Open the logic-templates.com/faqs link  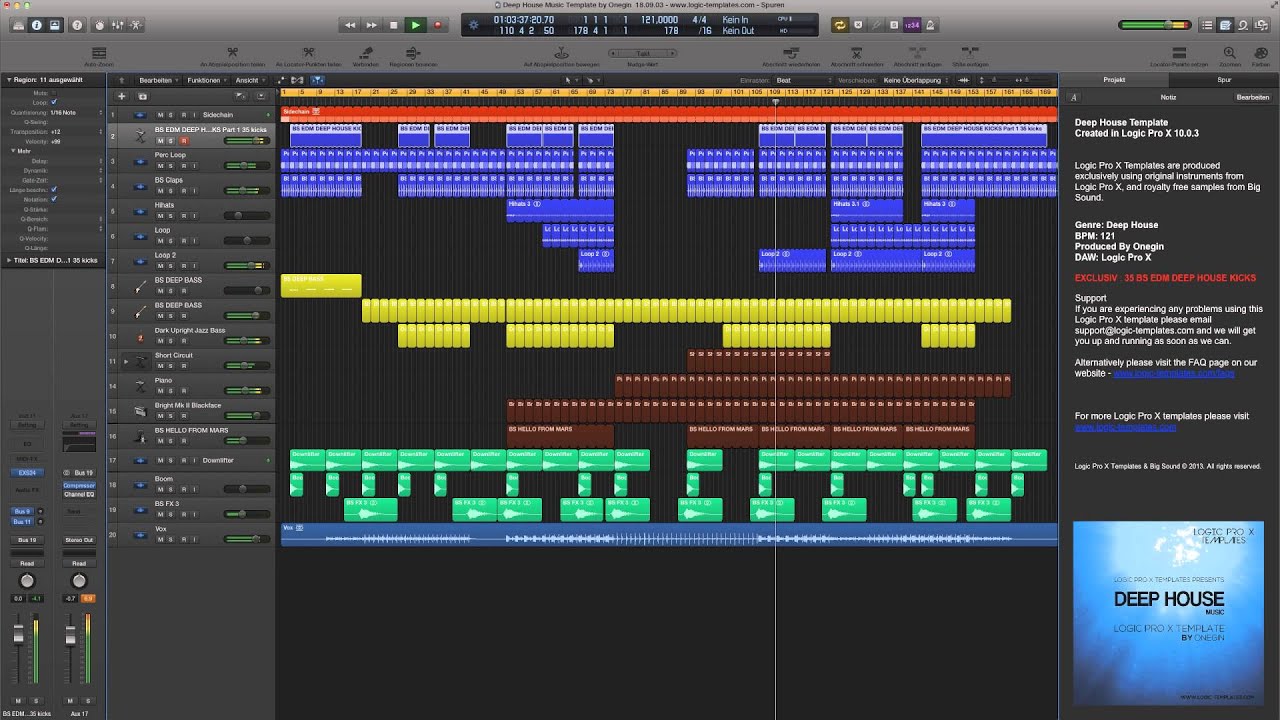1174,373
